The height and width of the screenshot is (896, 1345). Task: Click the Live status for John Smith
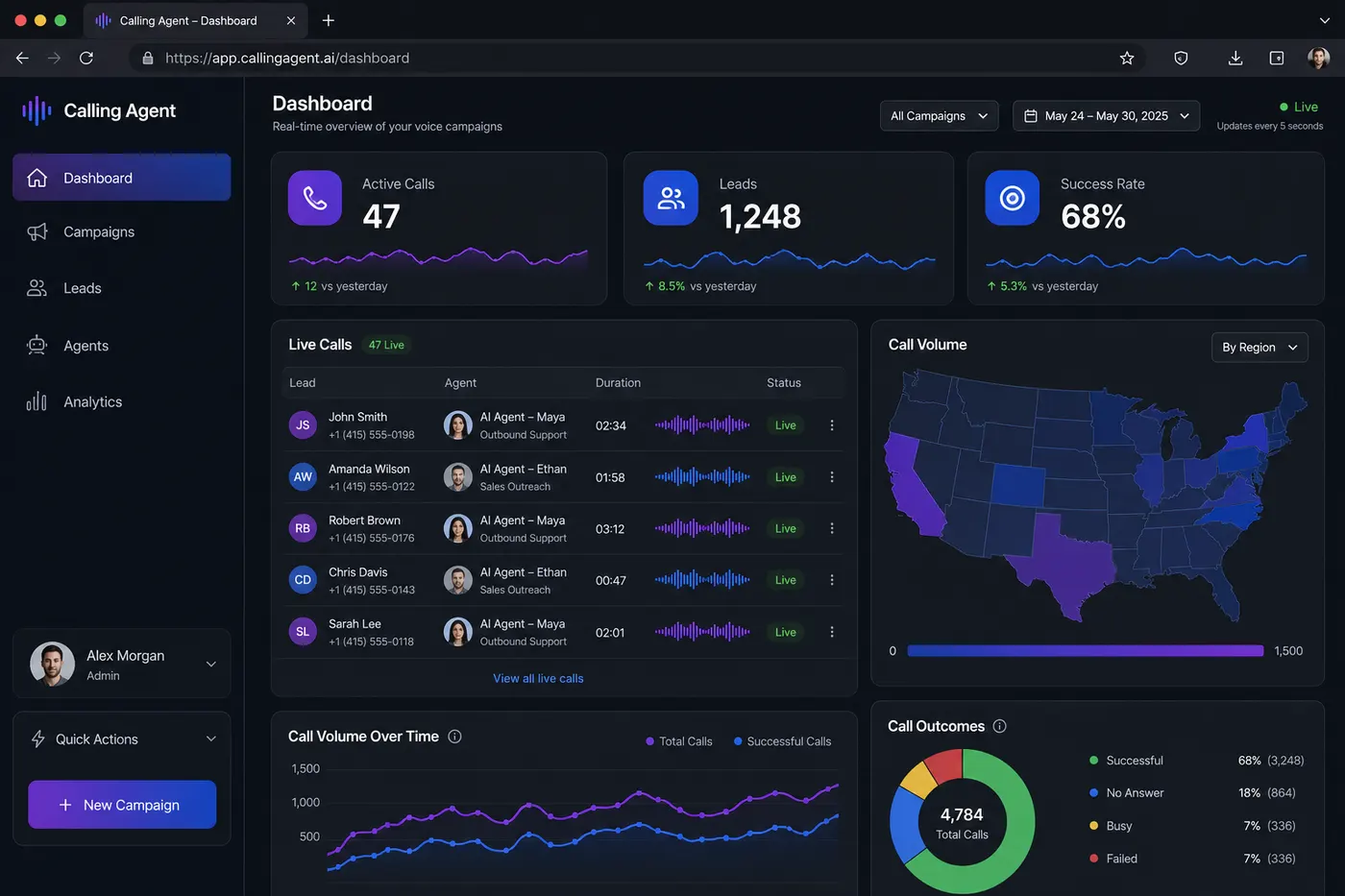(786, 425)
